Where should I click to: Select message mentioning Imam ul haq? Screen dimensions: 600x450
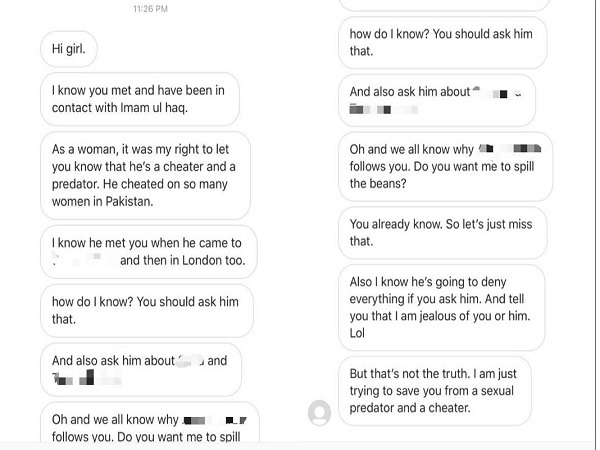(x=140, y=99)
